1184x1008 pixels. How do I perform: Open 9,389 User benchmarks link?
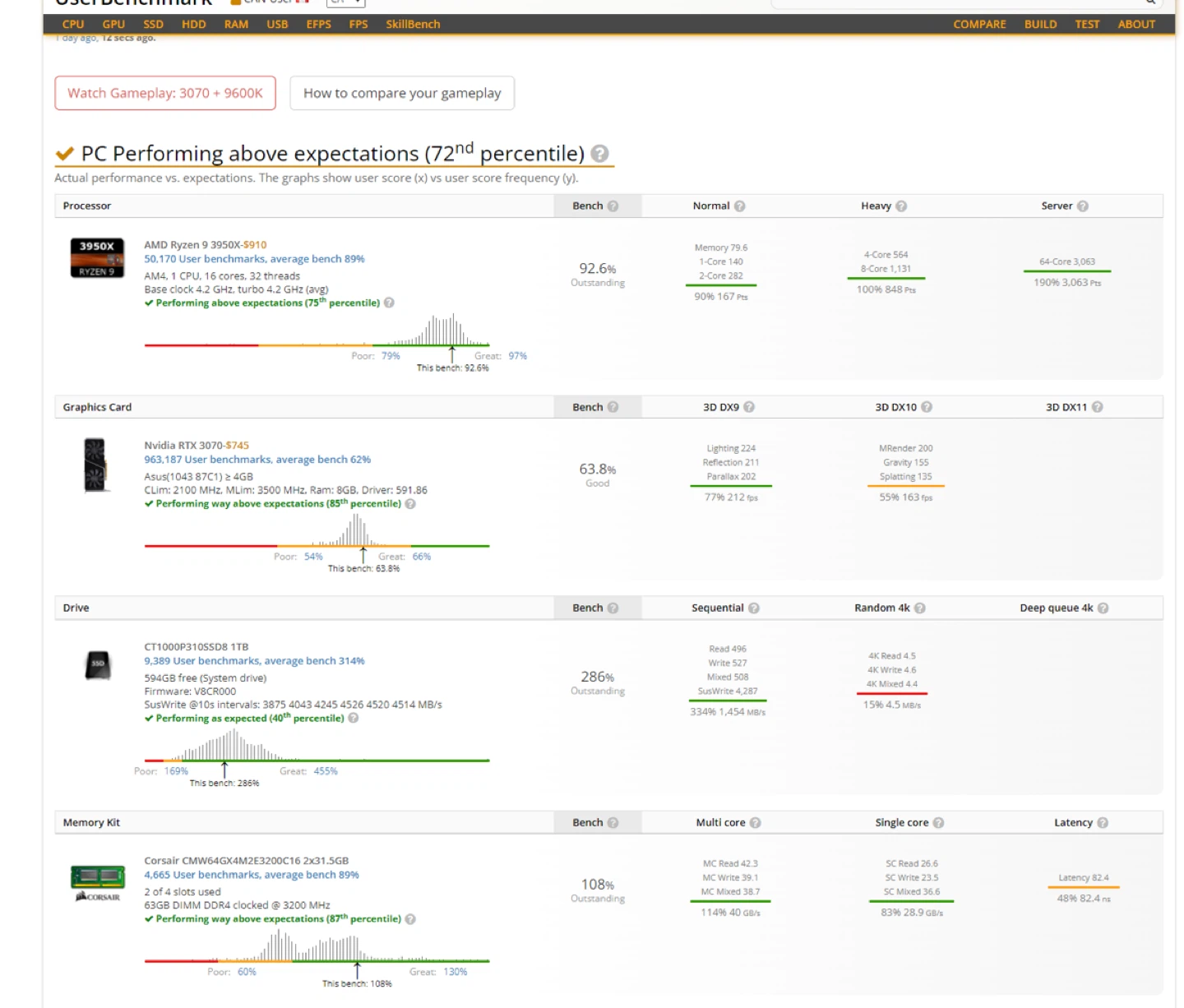[254, 661]
